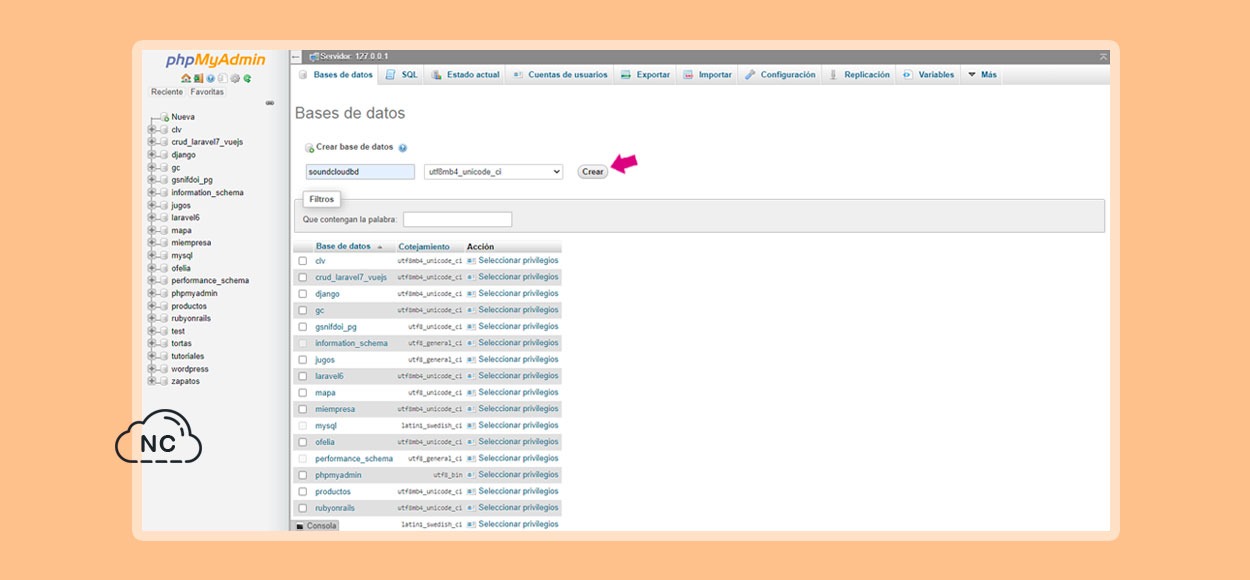Click the log out door icon in sidebar
The height and width of the screenshot is (580, 1250).
coord(198,78)
